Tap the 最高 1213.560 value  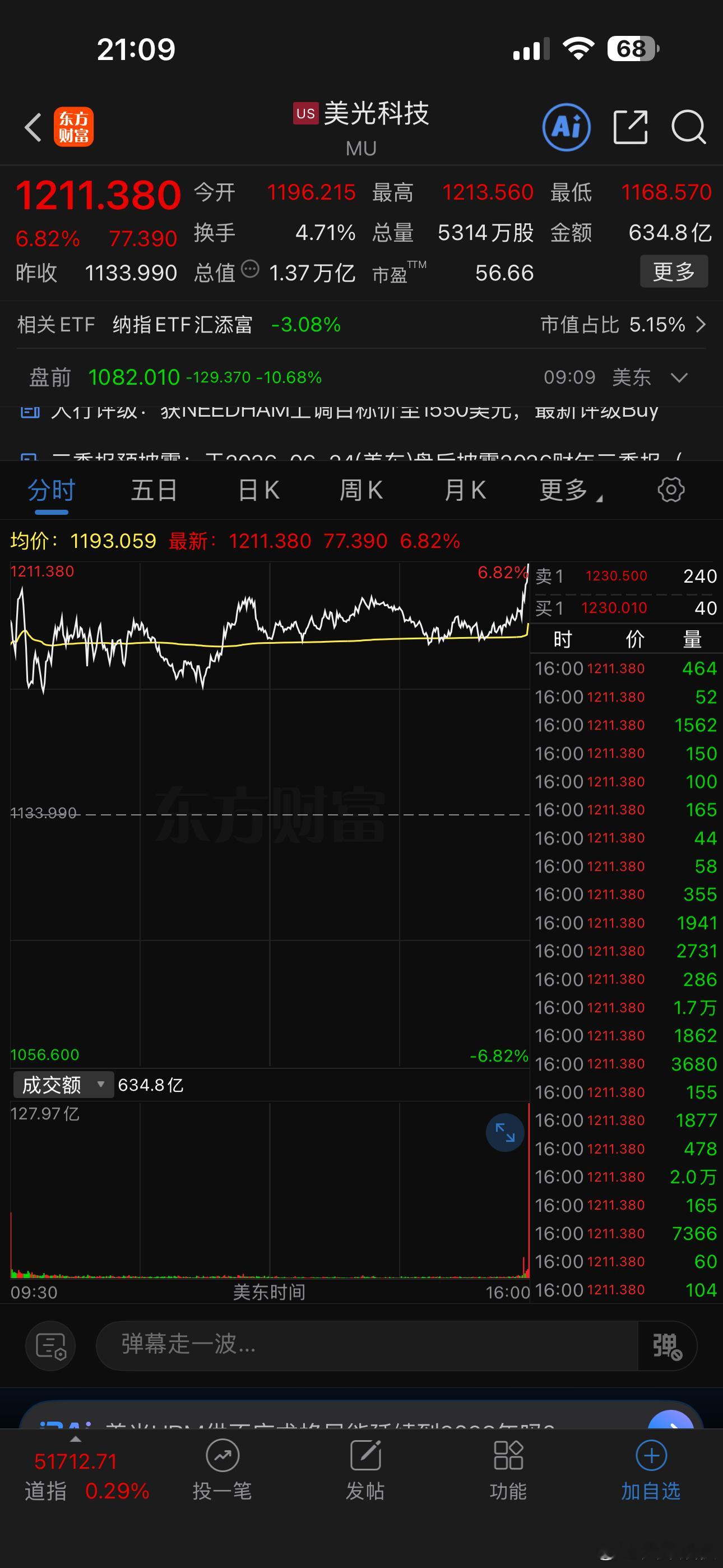tap(488, 192)
